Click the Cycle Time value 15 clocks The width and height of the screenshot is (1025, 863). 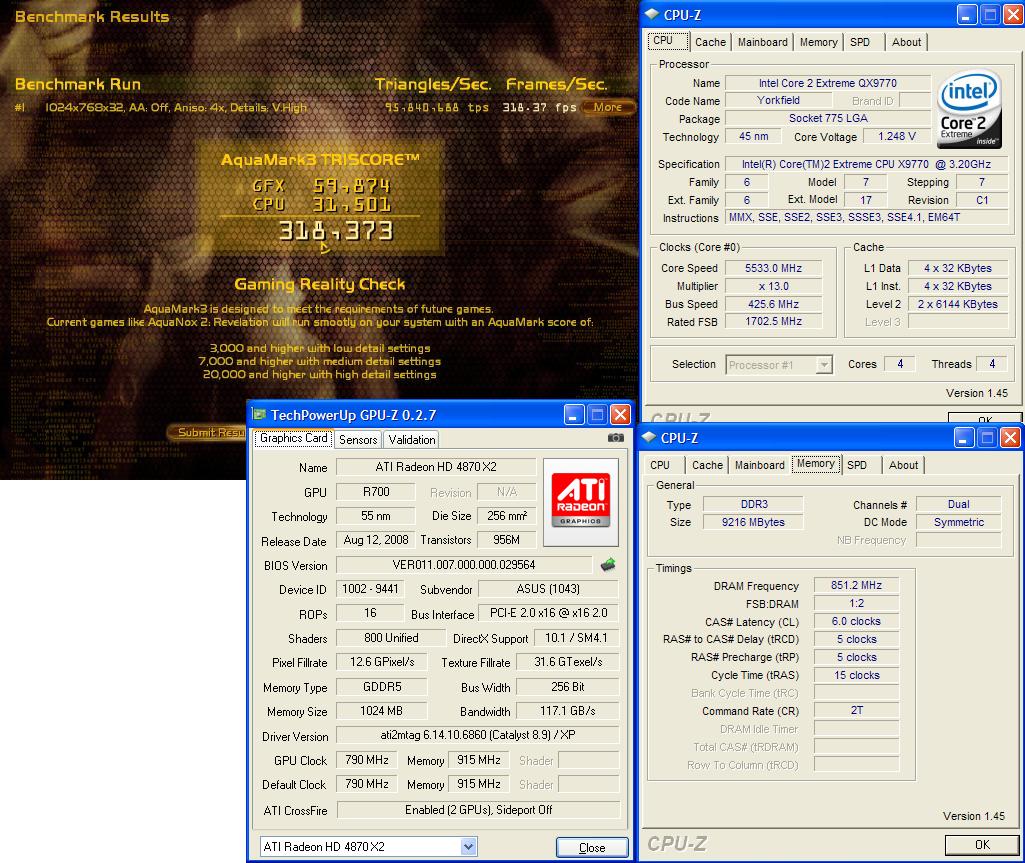(x=856, y=675)
